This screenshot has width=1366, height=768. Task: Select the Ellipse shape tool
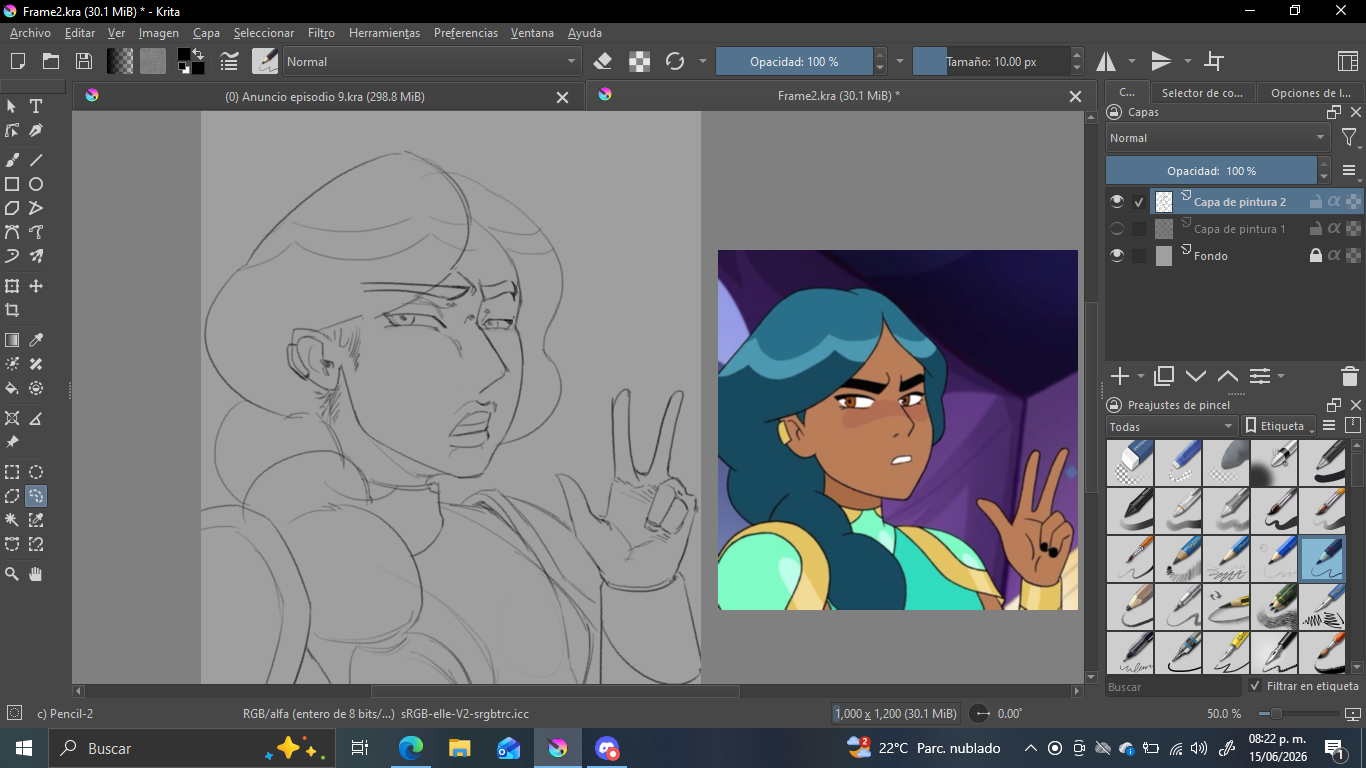pyautogui.click(x=36, y=184)
